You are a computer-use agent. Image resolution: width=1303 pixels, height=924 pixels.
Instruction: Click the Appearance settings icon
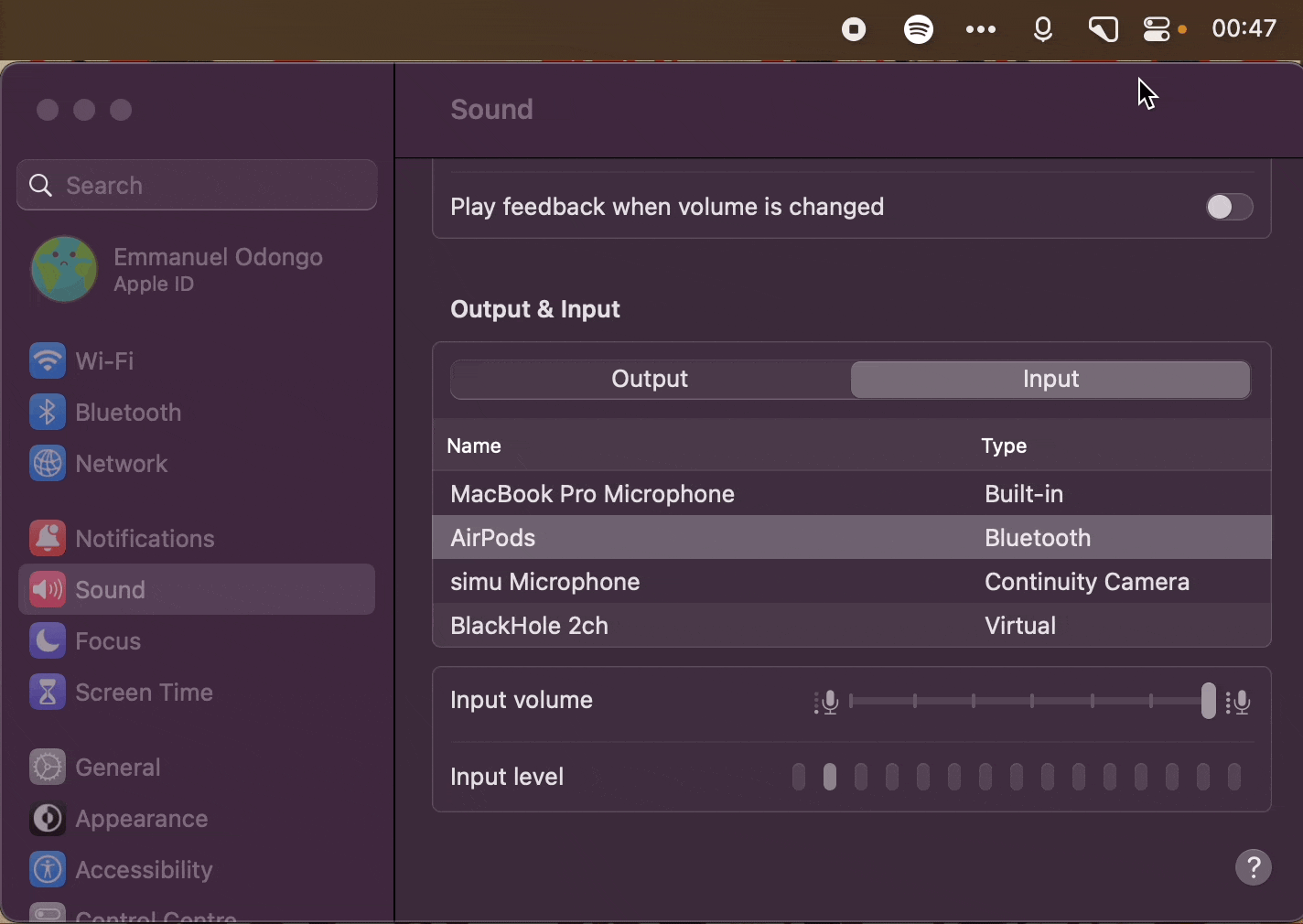pos(48,818)
